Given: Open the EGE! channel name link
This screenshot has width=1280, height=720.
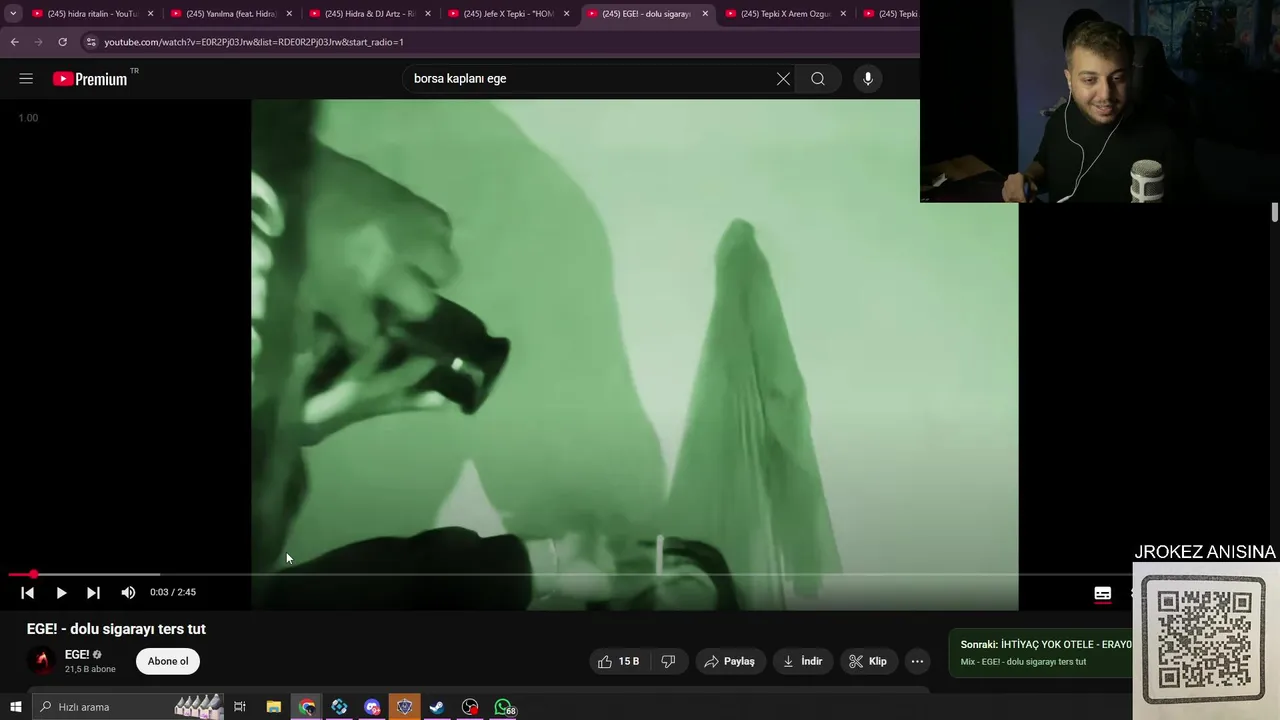Looking at the screenshot, I should pyautogui.click(x=77, y=655).
